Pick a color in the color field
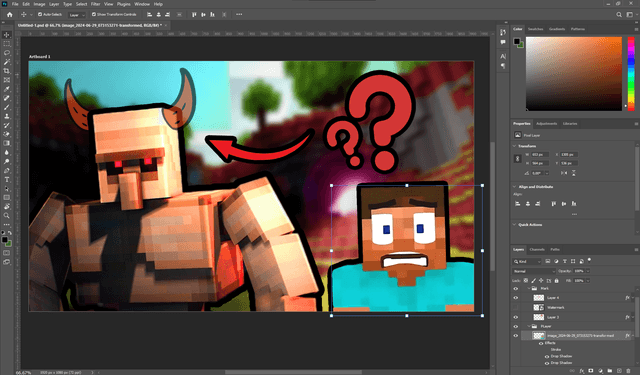 (573, 74)
